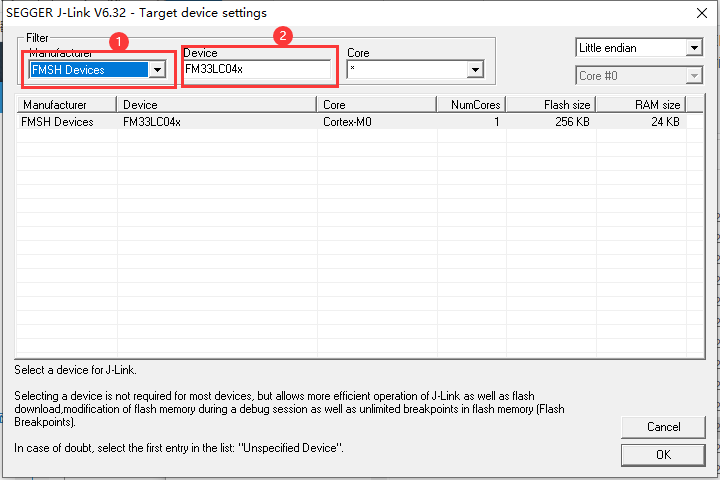
Task: Click the 256 KB flash size cell
Action: tap(572, 122)
